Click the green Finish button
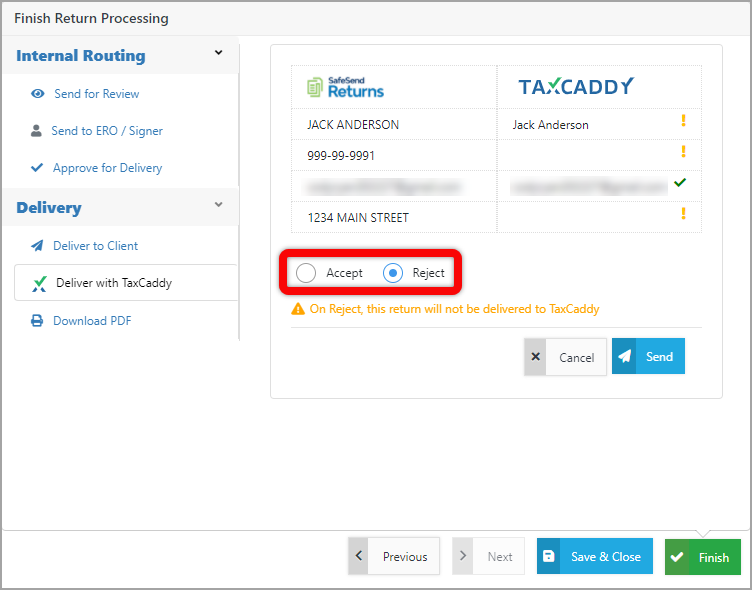 point(702,557)
